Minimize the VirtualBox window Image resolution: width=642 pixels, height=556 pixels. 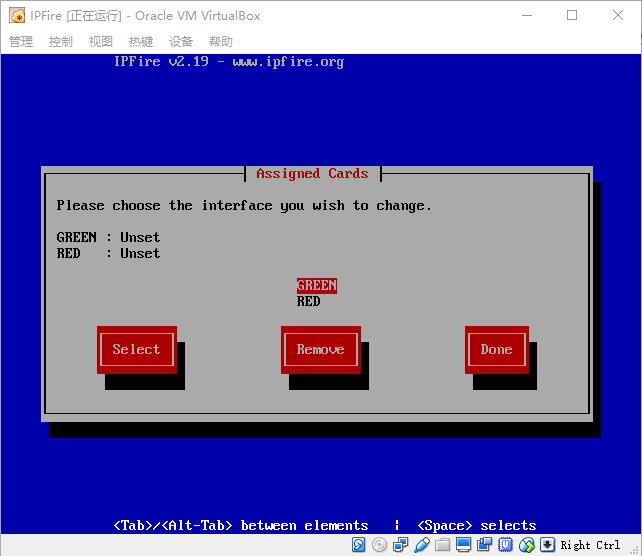pyautogui.click(x=527, y=16)
